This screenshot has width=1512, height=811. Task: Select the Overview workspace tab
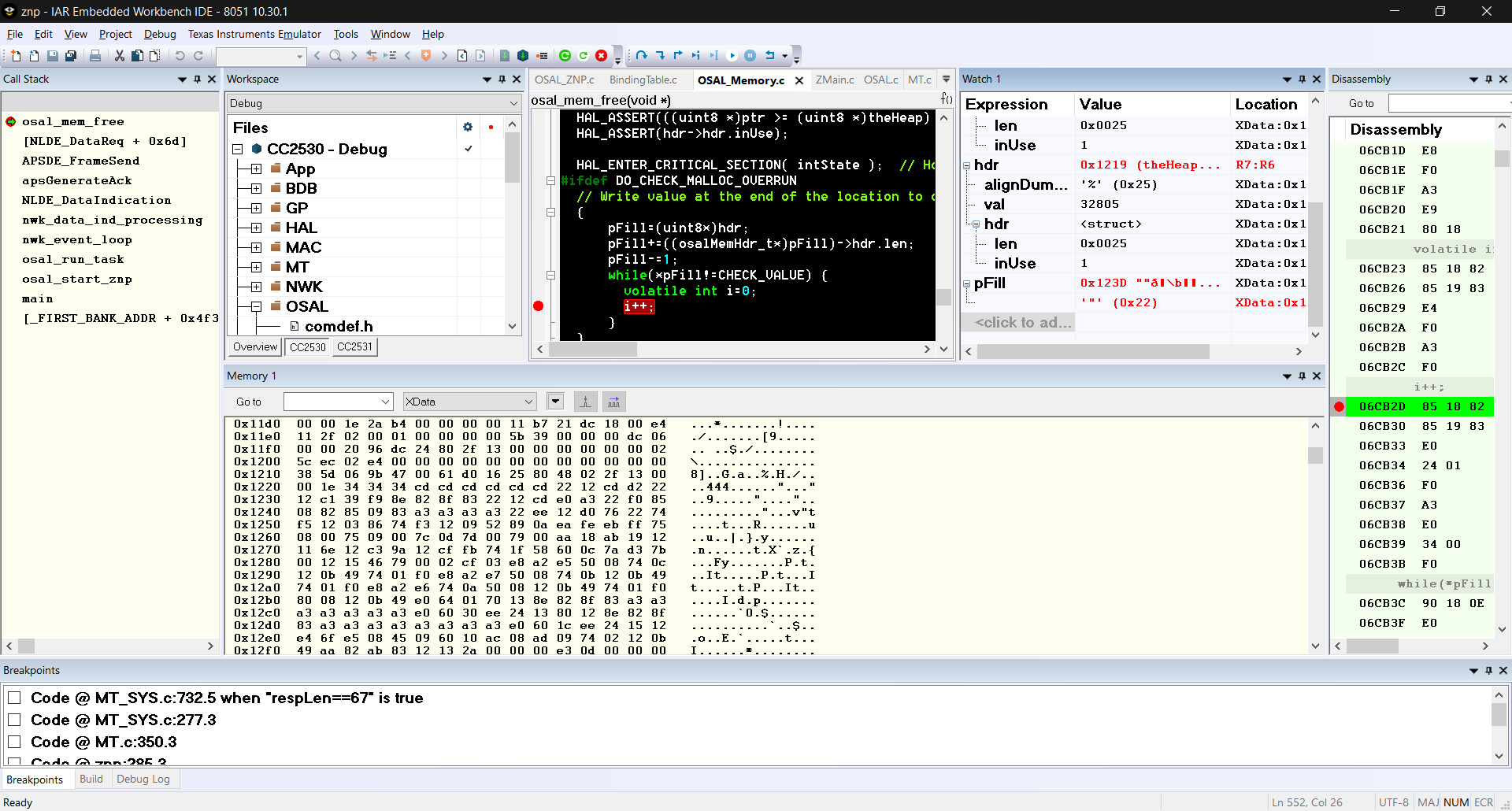[255, 346]
